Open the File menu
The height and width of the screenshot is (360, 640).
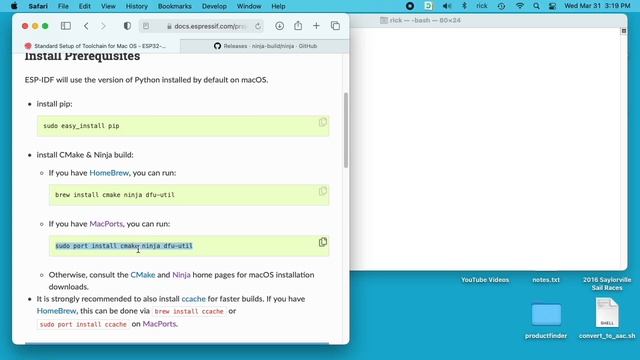pos(63,6)
